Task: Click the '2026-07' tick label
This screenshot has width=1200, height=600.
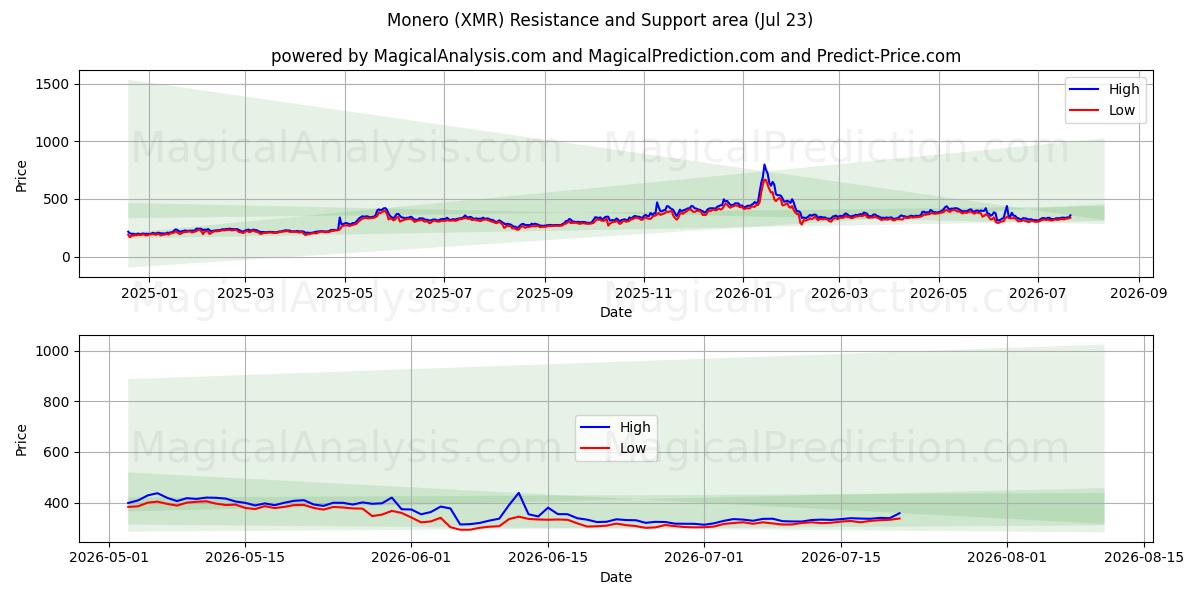Action: [x=1038, y=294]
